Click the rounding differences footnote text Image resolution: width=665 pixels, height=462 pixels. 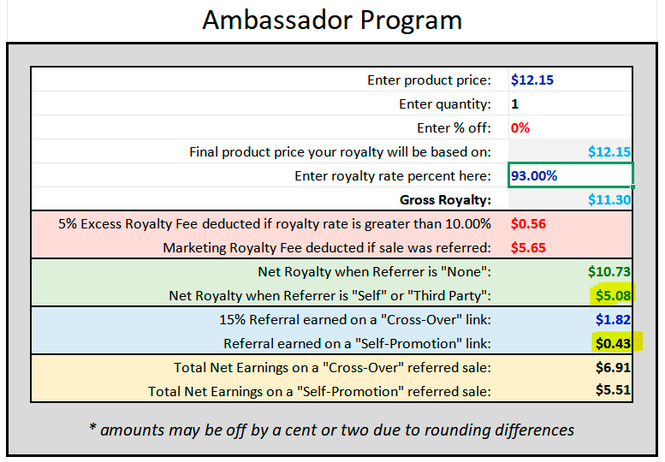tap(332, 430)
